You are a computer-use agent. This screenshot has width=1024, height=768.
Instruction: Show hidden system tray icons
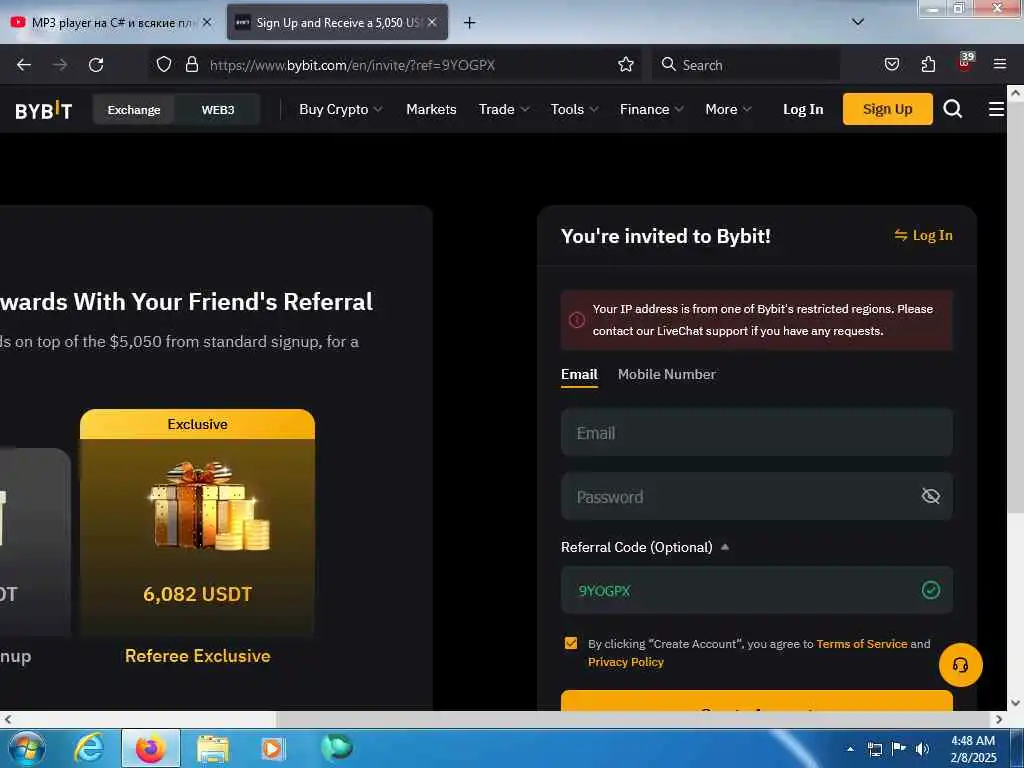(x=850, y=749)
